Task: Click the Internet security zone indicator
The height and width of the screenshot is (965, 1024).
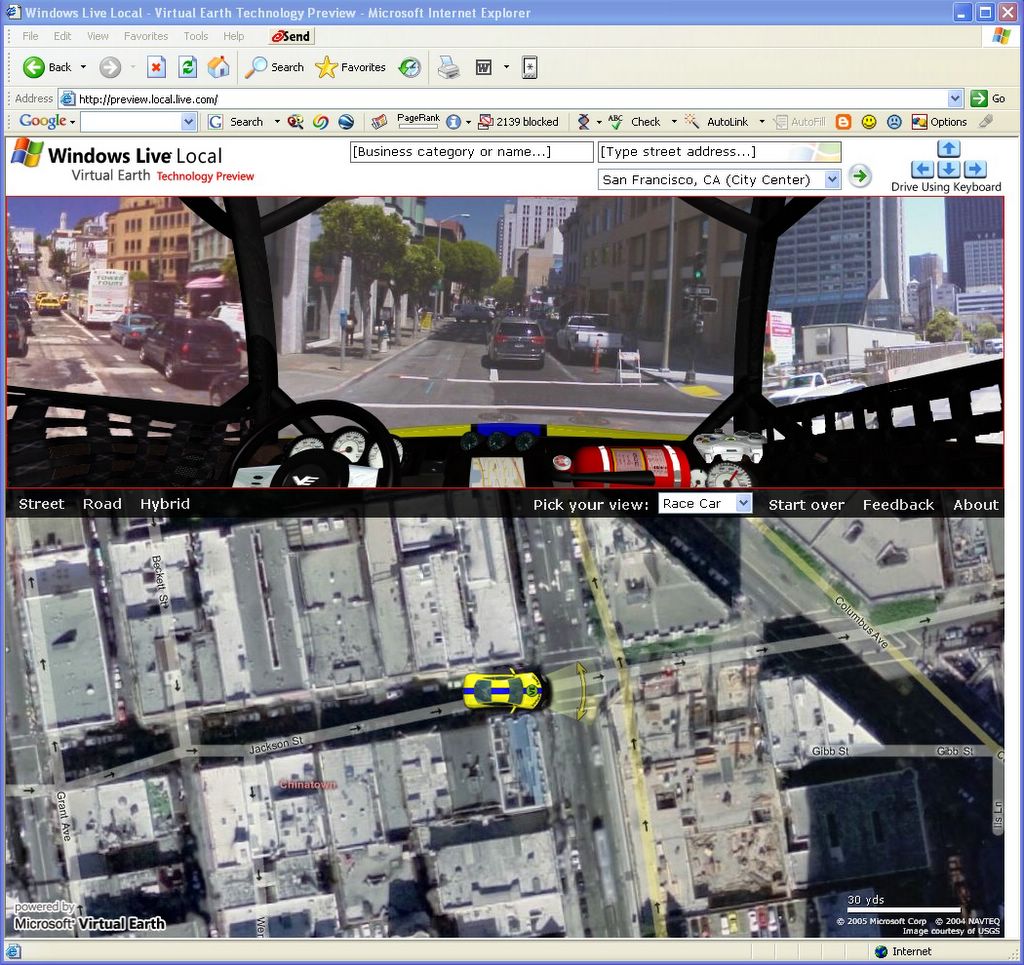Action: pos(903,951)
